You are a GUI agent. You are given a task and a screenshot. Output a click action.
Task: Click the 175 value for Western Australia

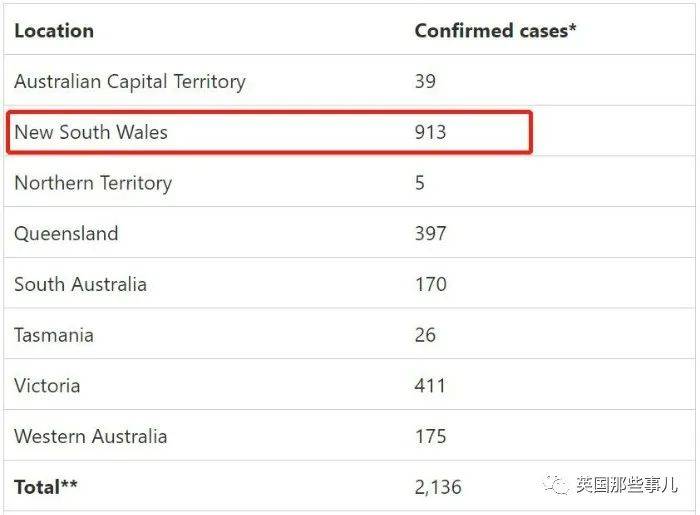431,436
